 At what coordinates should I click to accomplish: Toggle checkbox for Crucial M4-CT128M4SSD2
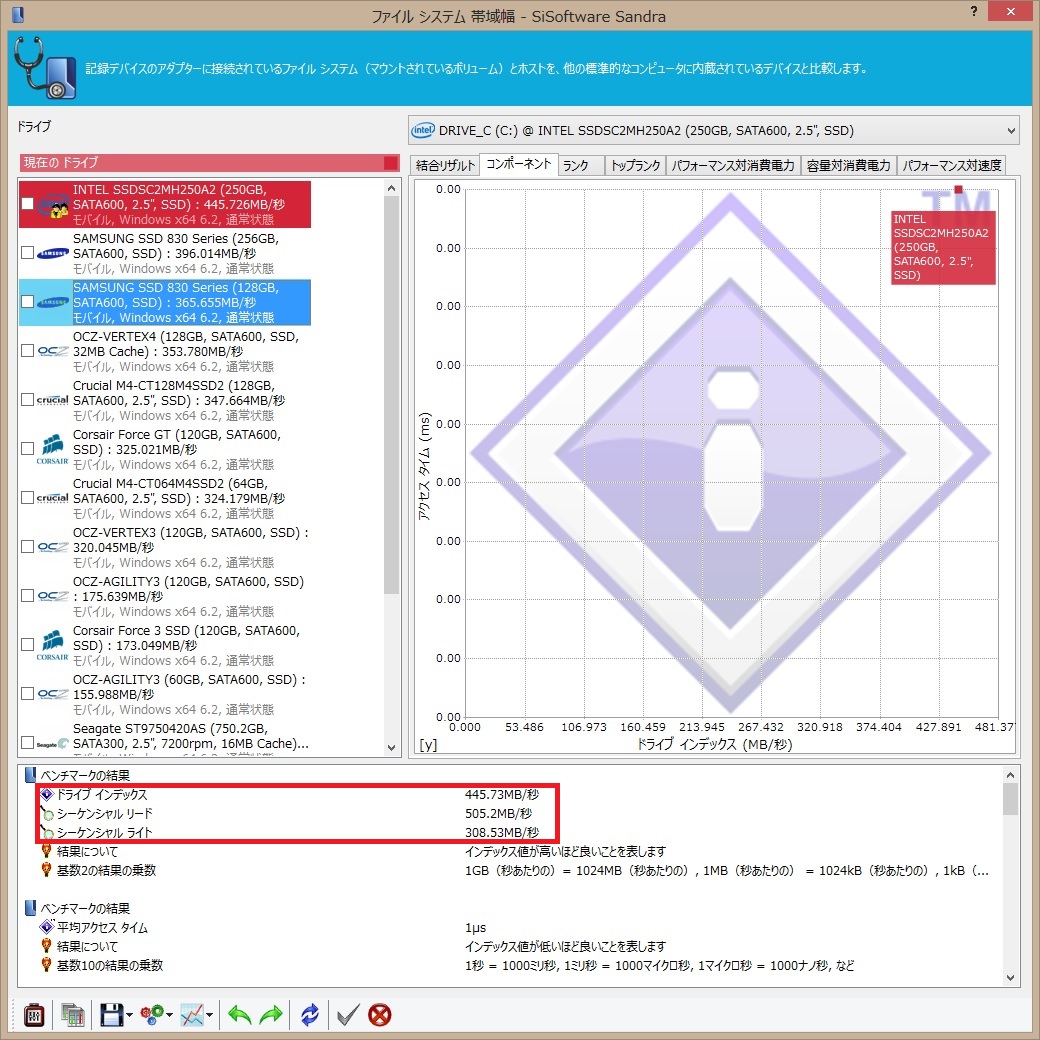click(x=27, y=400)
